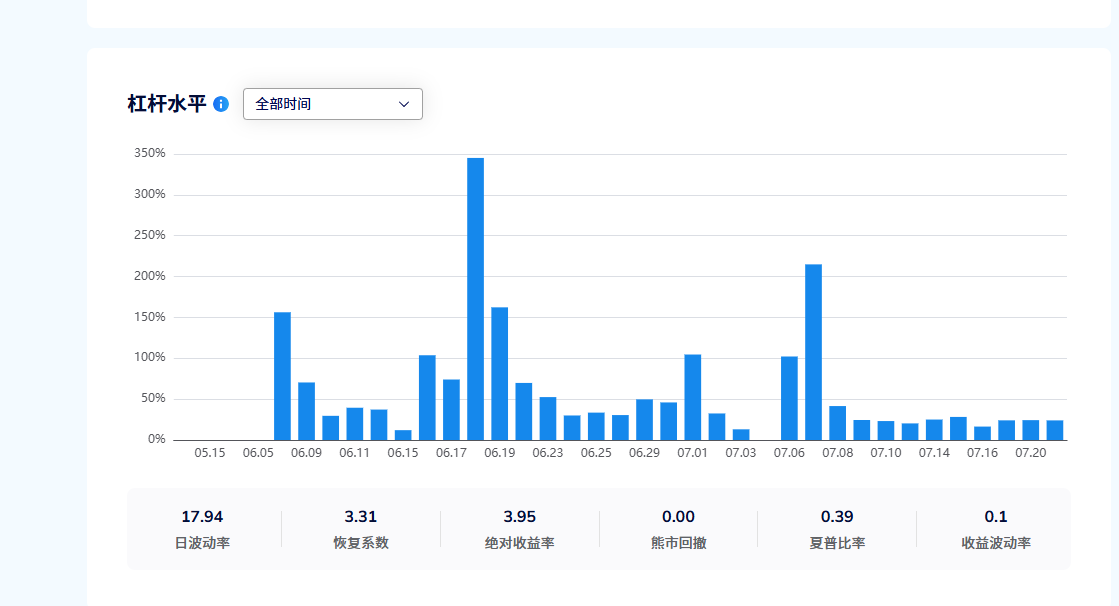This screenshot has width=1119, height=606.
Task: Click the 夏普比率 label
Action: pos(837,543)
